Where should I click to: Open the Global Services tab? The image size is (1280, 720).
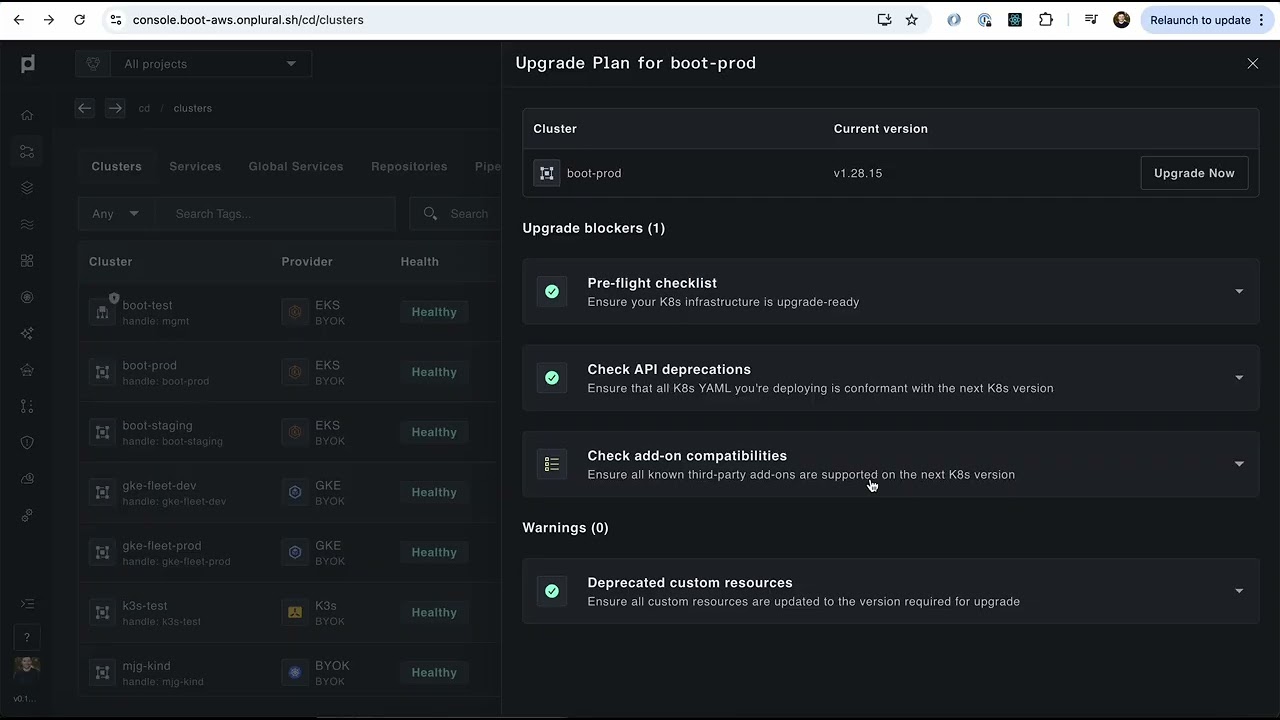point(295,166)
